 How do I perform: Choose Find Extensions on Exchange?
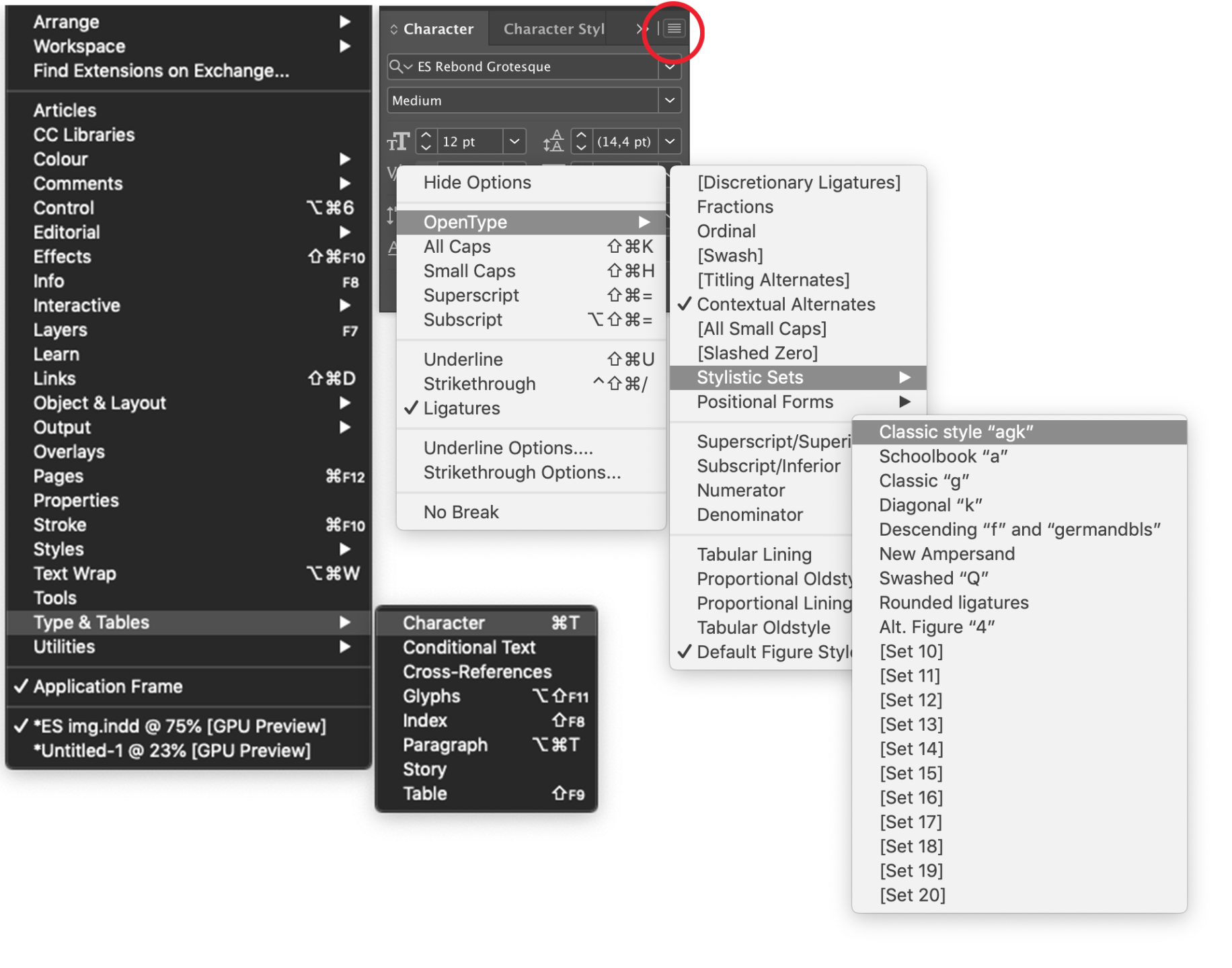coord(161,71)
